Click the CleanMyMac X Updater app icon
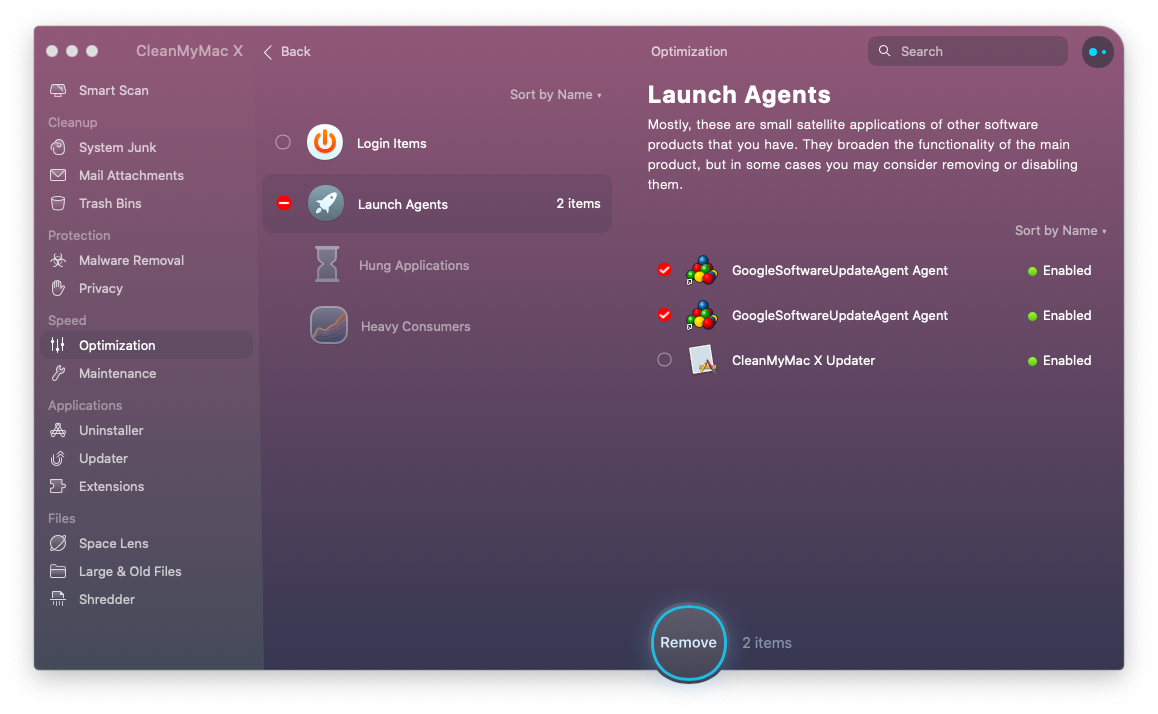Viewport: 1158px width, 714px height. 702,360
